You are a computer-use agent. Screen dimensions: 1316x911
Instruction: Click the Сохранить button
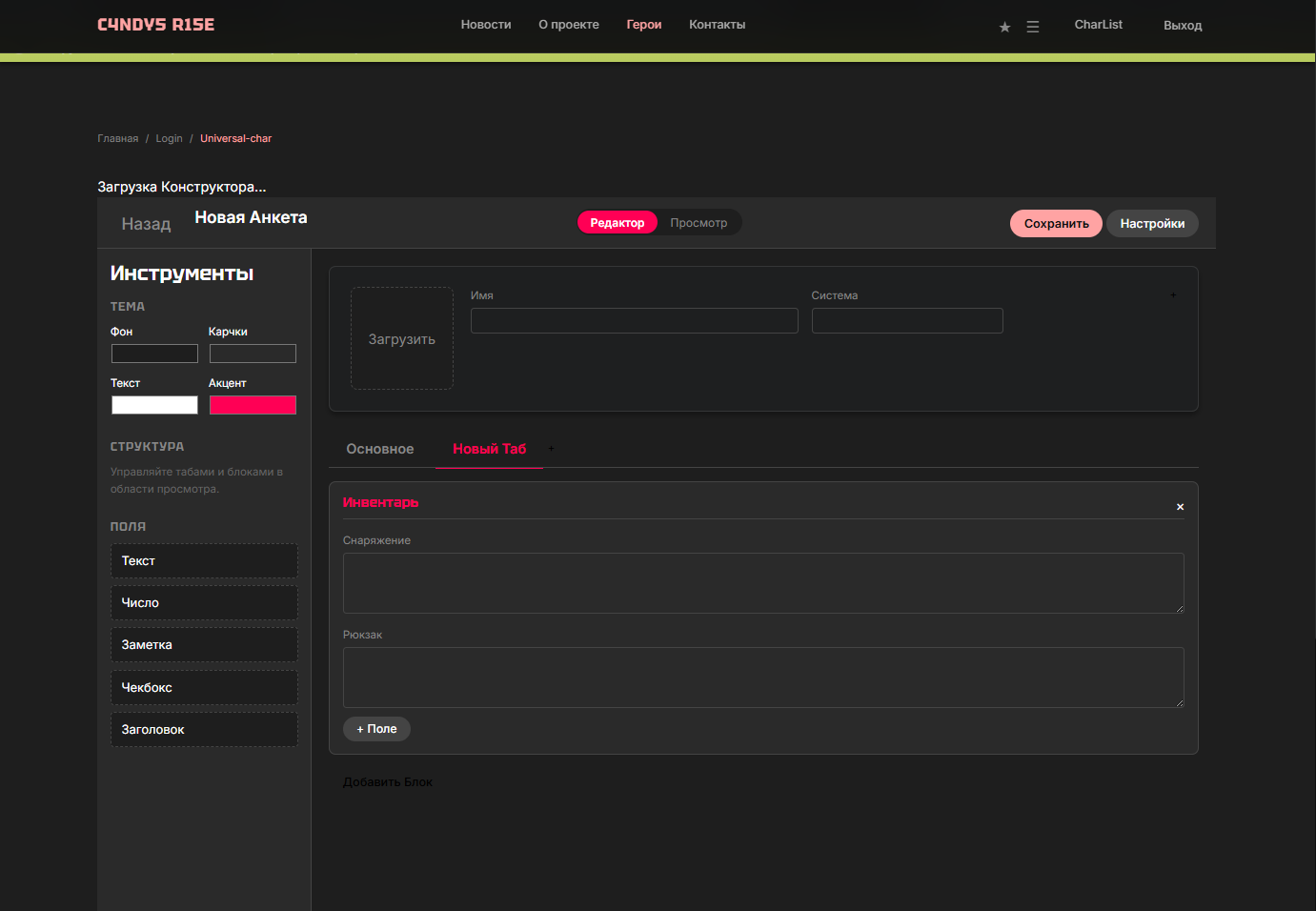click(x=1056, y=224)
